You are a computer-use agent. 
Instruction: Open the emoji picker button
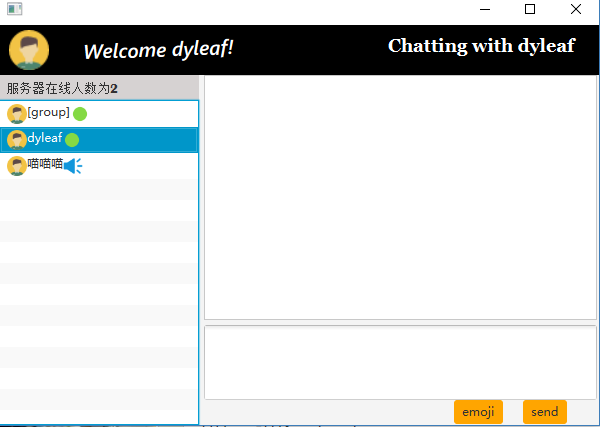tap(478, 412)
